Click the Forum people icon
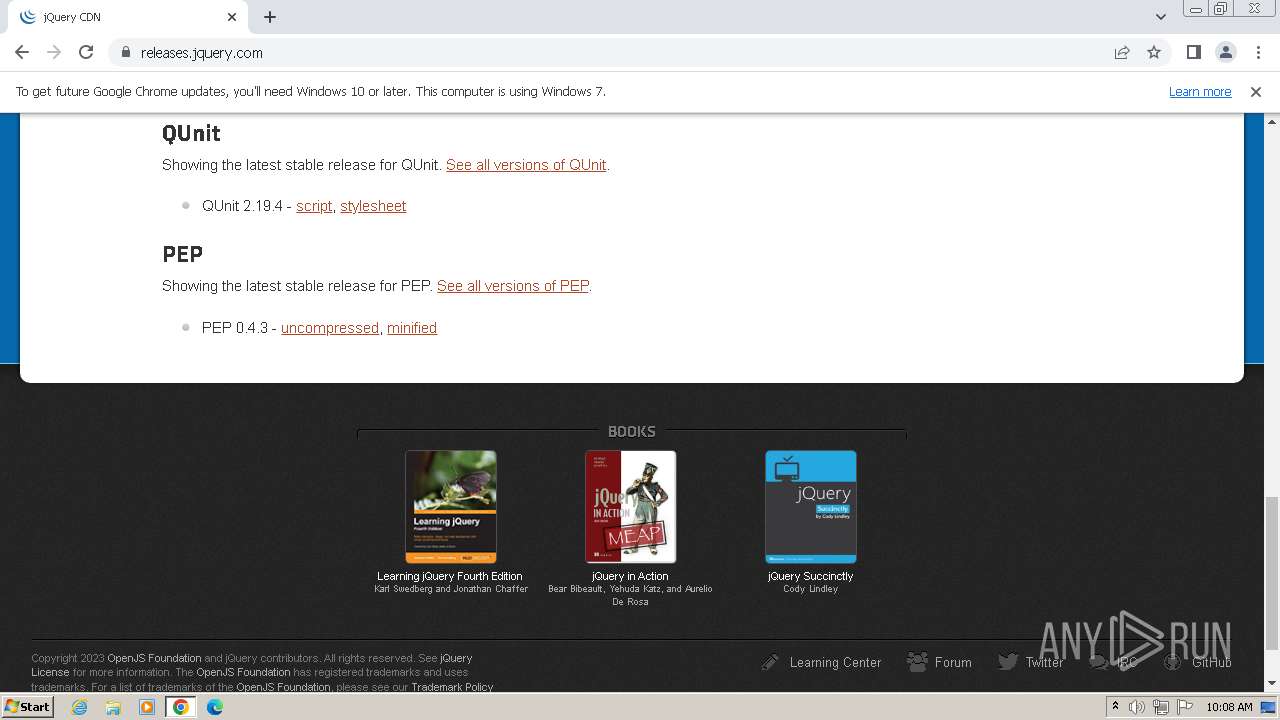The width and height of the screenshot is (1280, 720). pos(917,662)
